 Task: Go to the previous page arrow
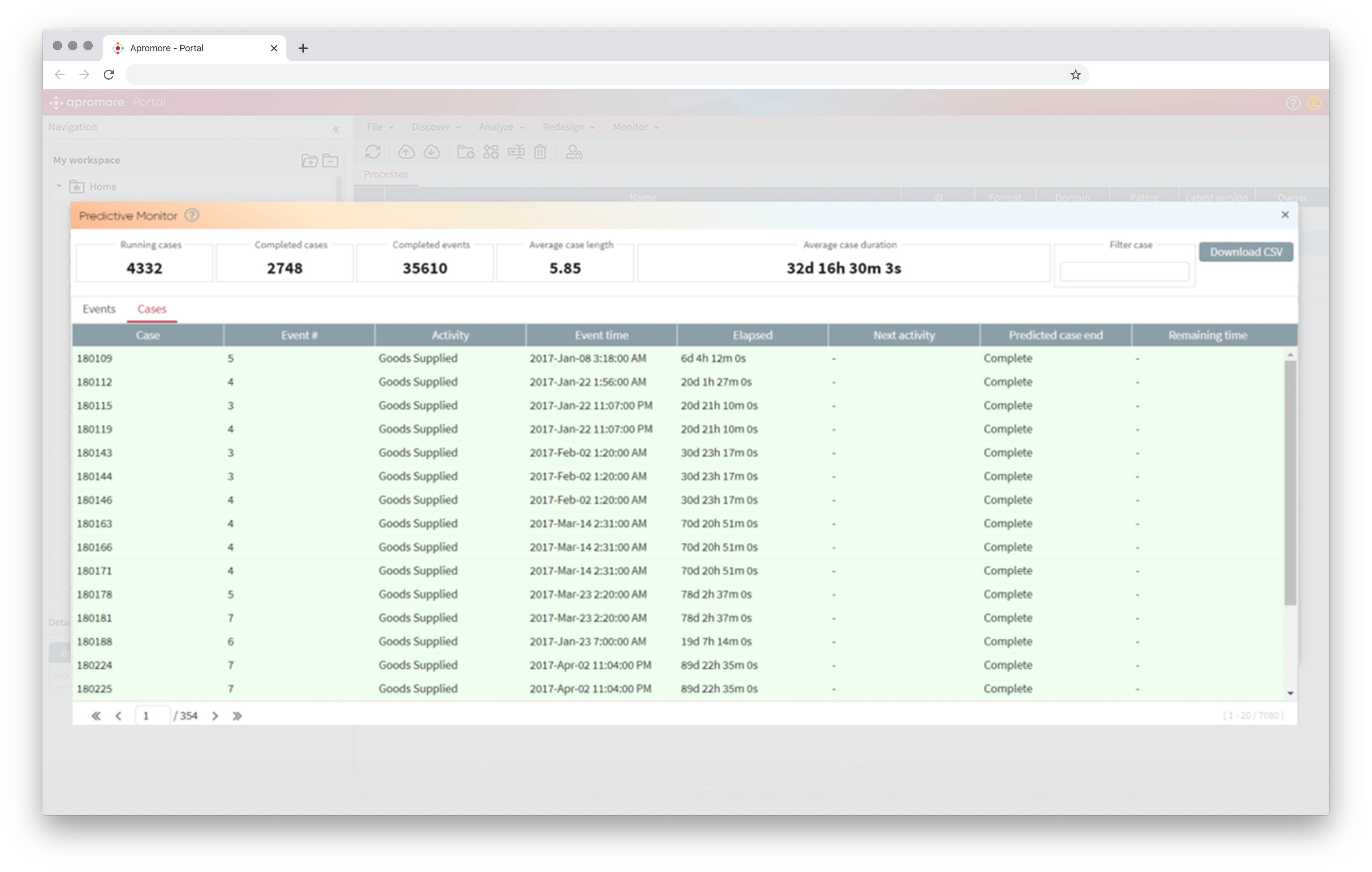coord(119,716)
